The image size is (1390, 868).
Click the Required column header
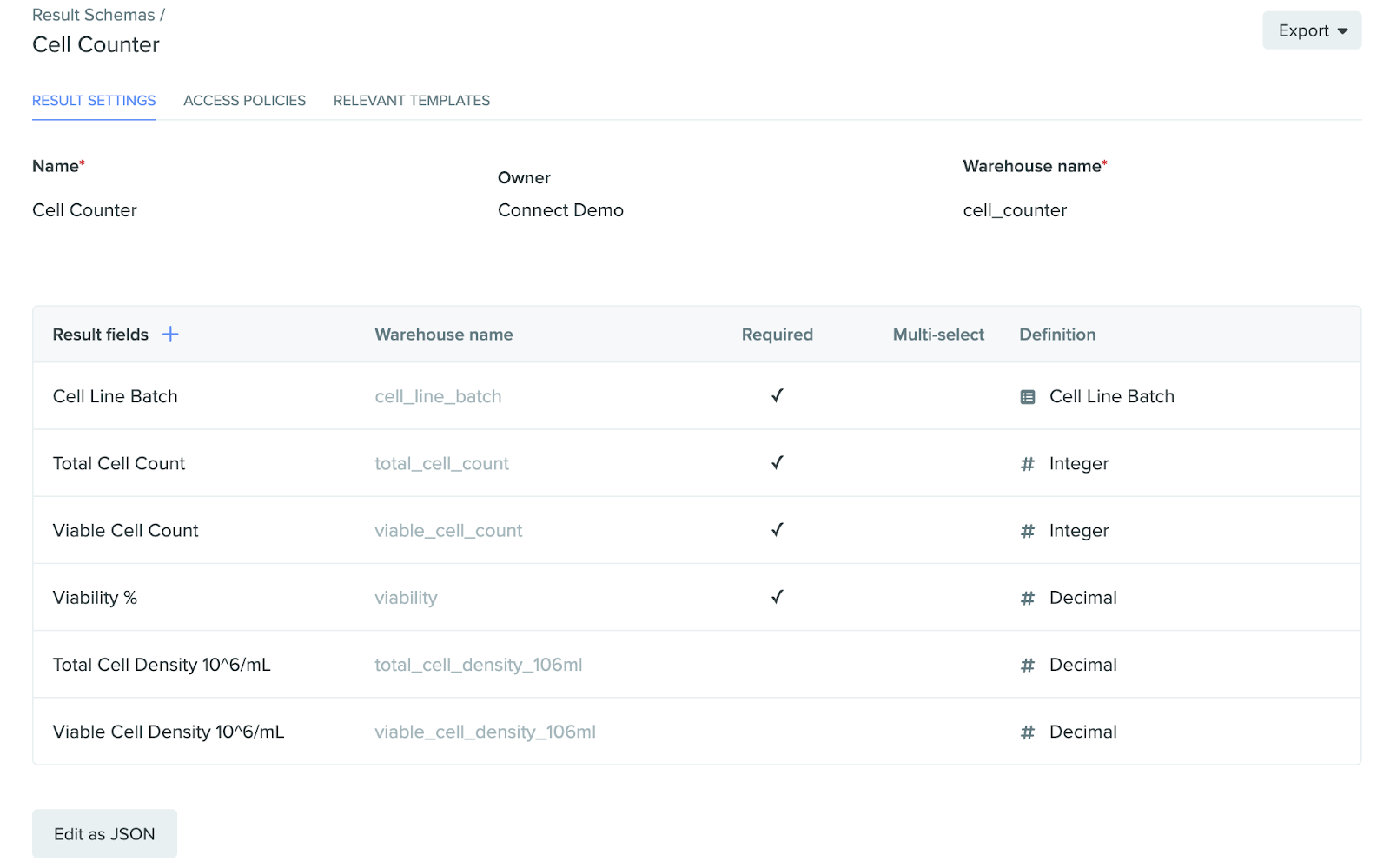coord(778,335)
